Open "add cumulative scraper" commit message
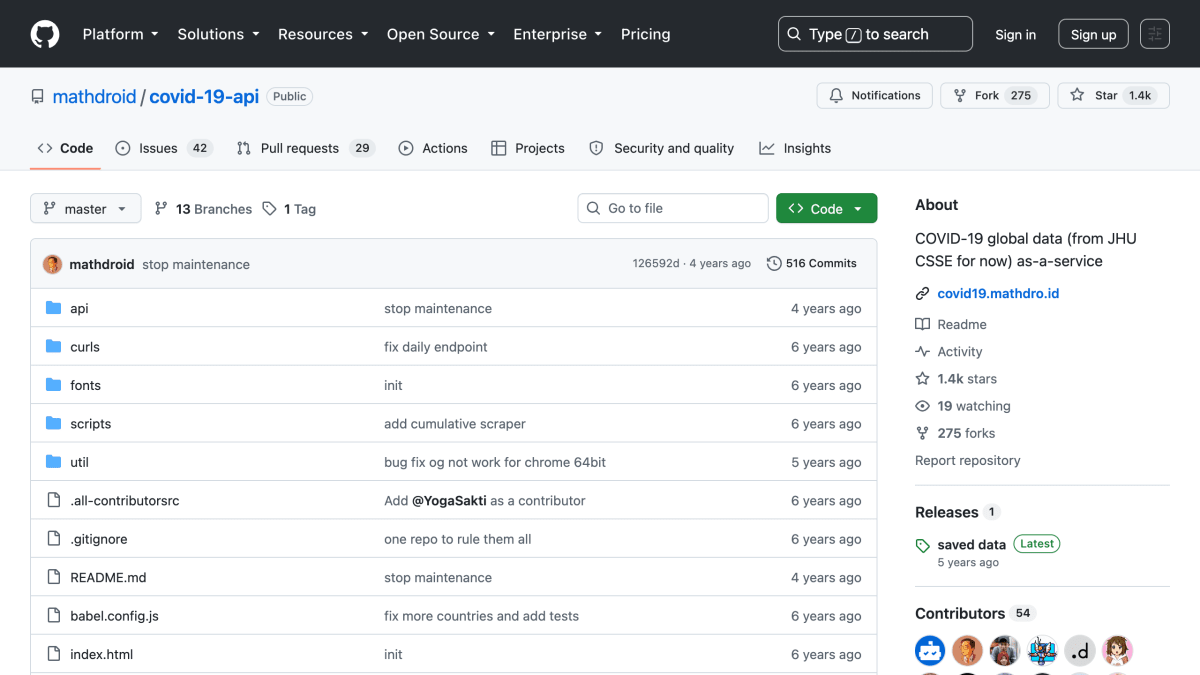1200x675 pixels. coord(455,424)
